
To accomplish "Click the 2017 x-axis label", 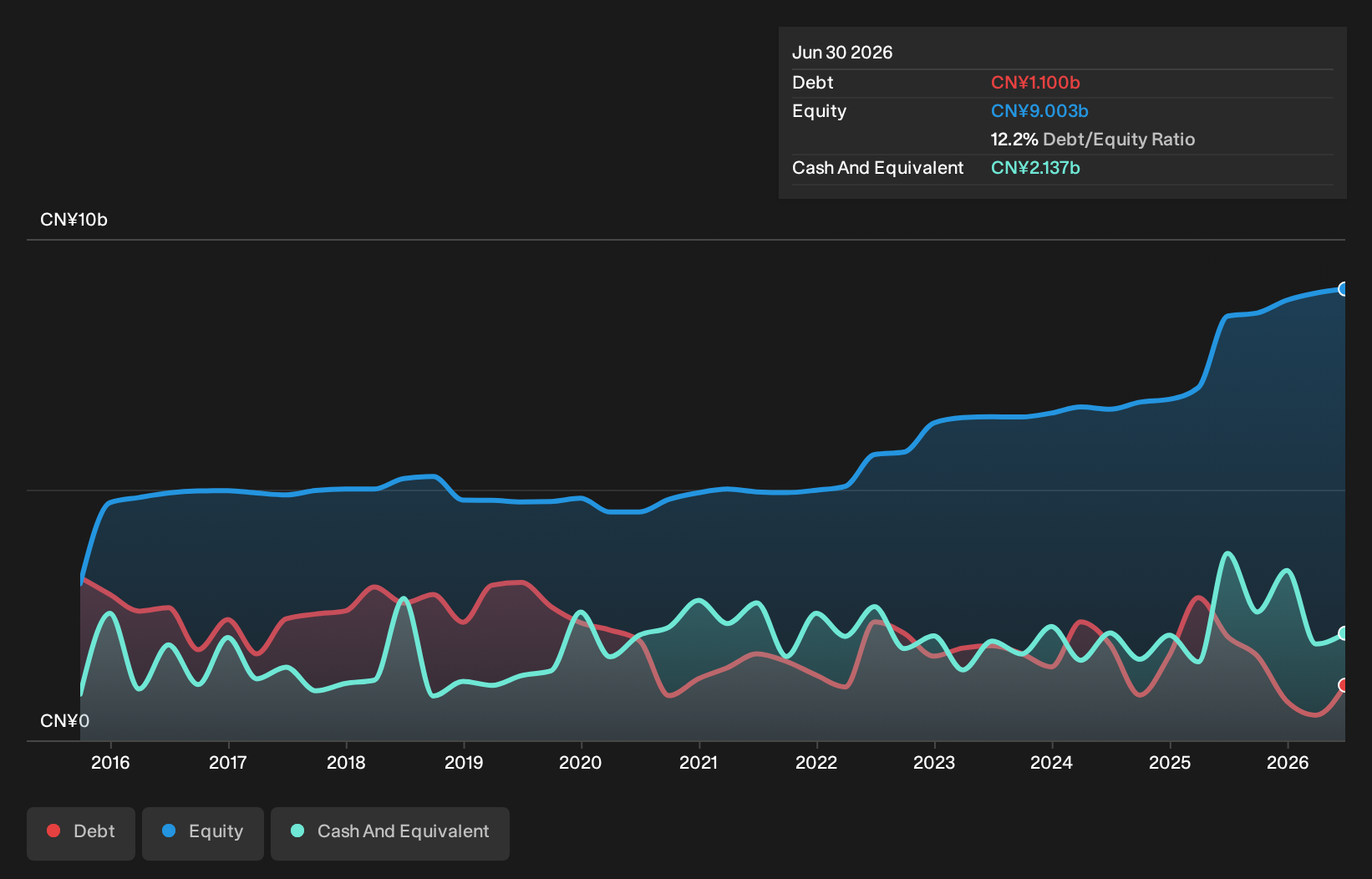I will (228, 763).
